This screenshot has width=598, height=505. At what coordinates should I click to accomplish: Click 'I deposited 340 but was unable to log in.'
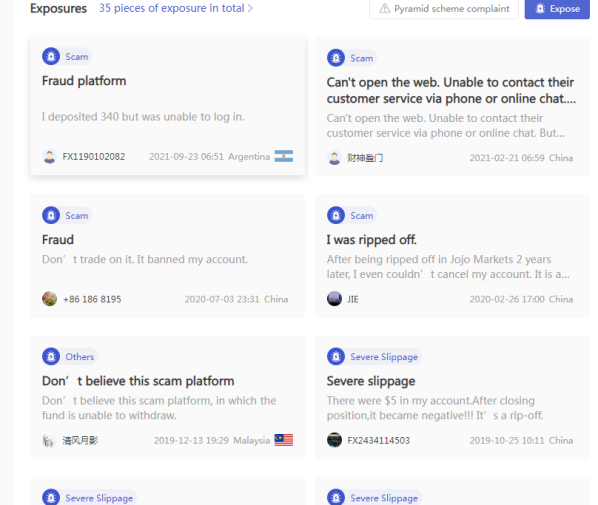[143, 117]
